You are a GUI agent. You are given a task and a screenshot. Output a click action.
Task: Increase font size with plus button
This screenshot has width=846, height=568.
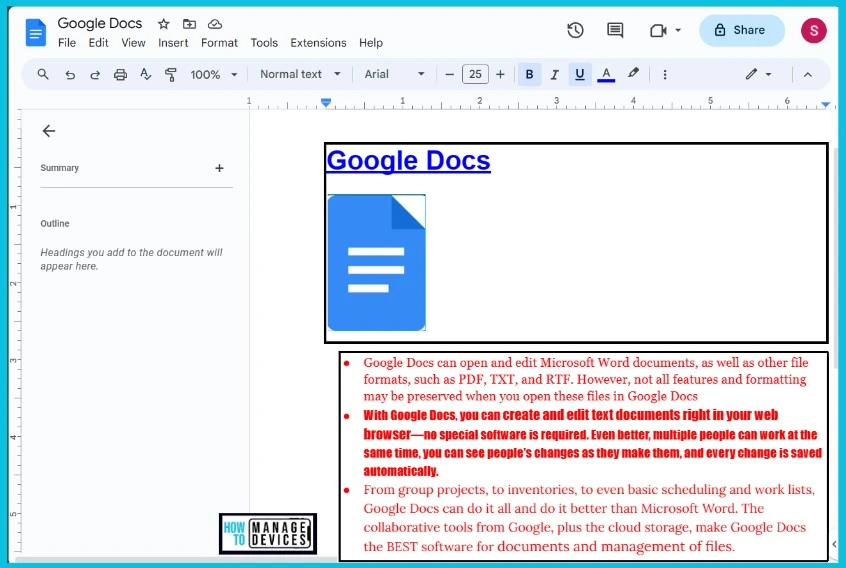(x=500, y=74)
